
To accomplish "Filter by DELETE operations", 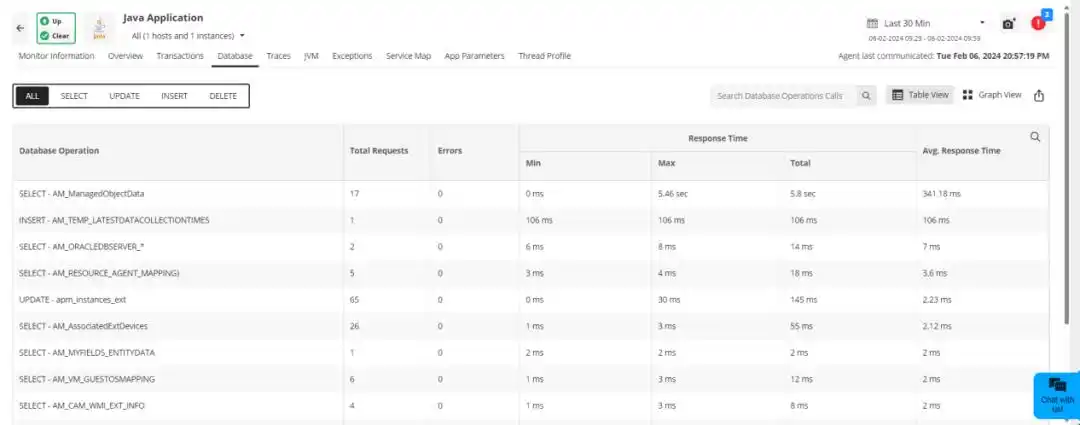I will 223,96.
